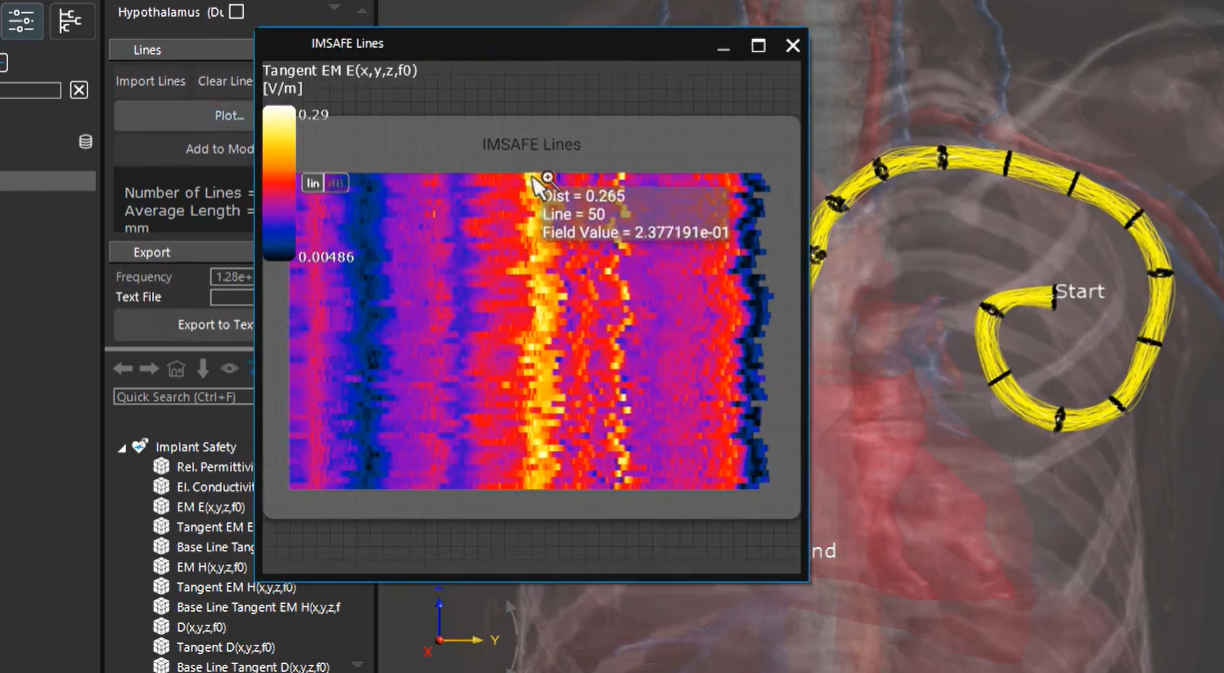Viewport: 1224px width, 673px height.
Task: Navigate back with the left arrow icon
Action: (x=122, y=369)
